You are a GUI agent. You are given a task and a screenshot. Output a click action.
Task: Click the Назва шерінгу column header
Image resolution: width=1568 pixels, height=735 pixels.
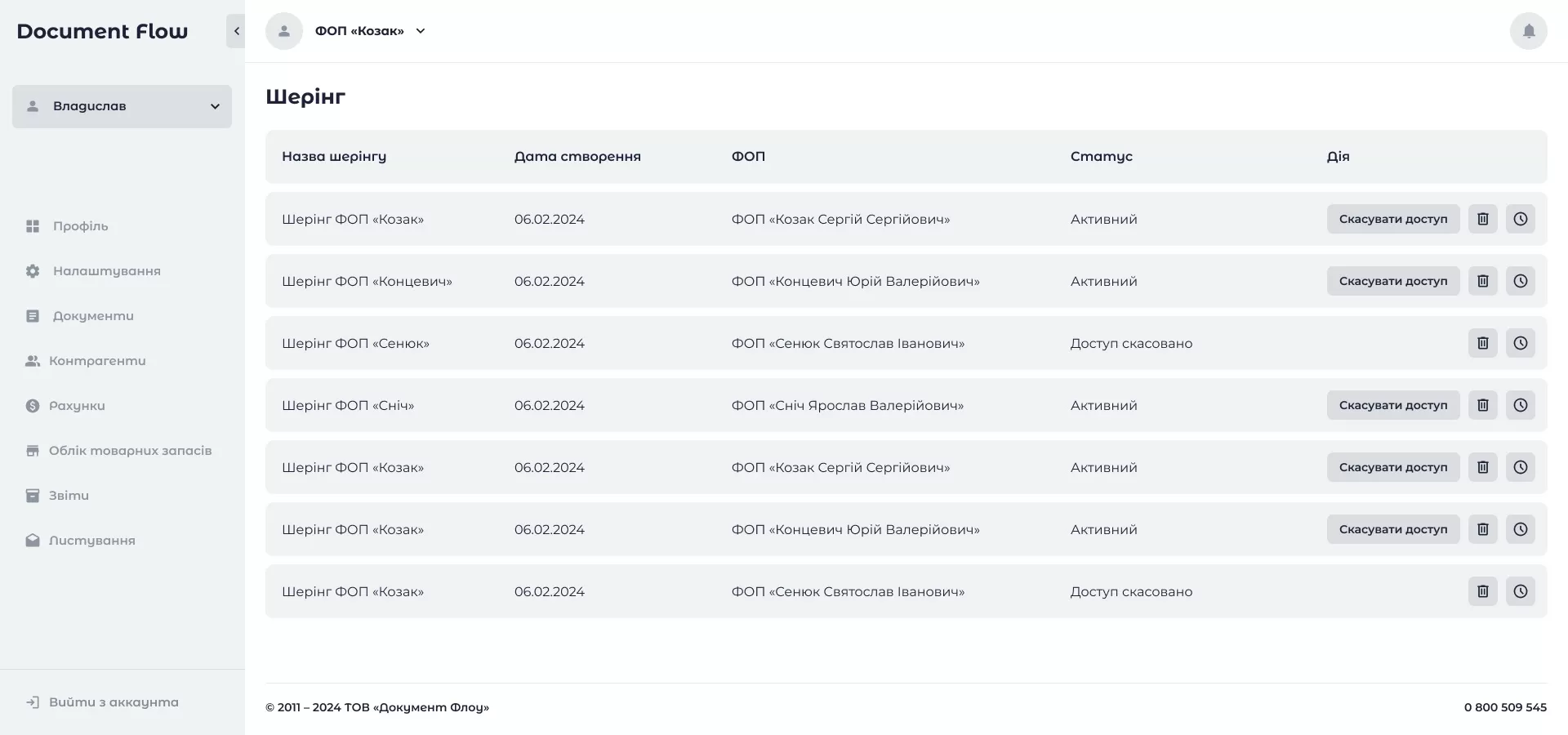click(x=334, y=156)
